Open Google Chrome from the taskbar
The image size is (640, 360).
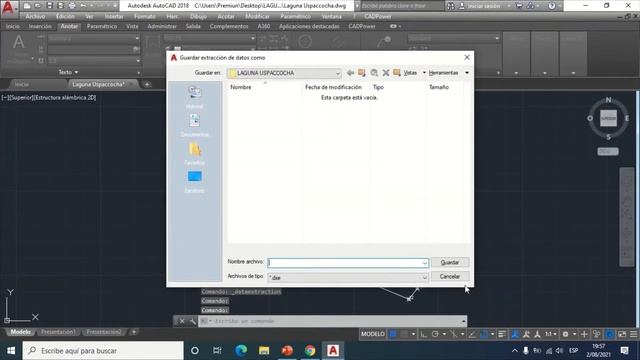click(310, 351)
